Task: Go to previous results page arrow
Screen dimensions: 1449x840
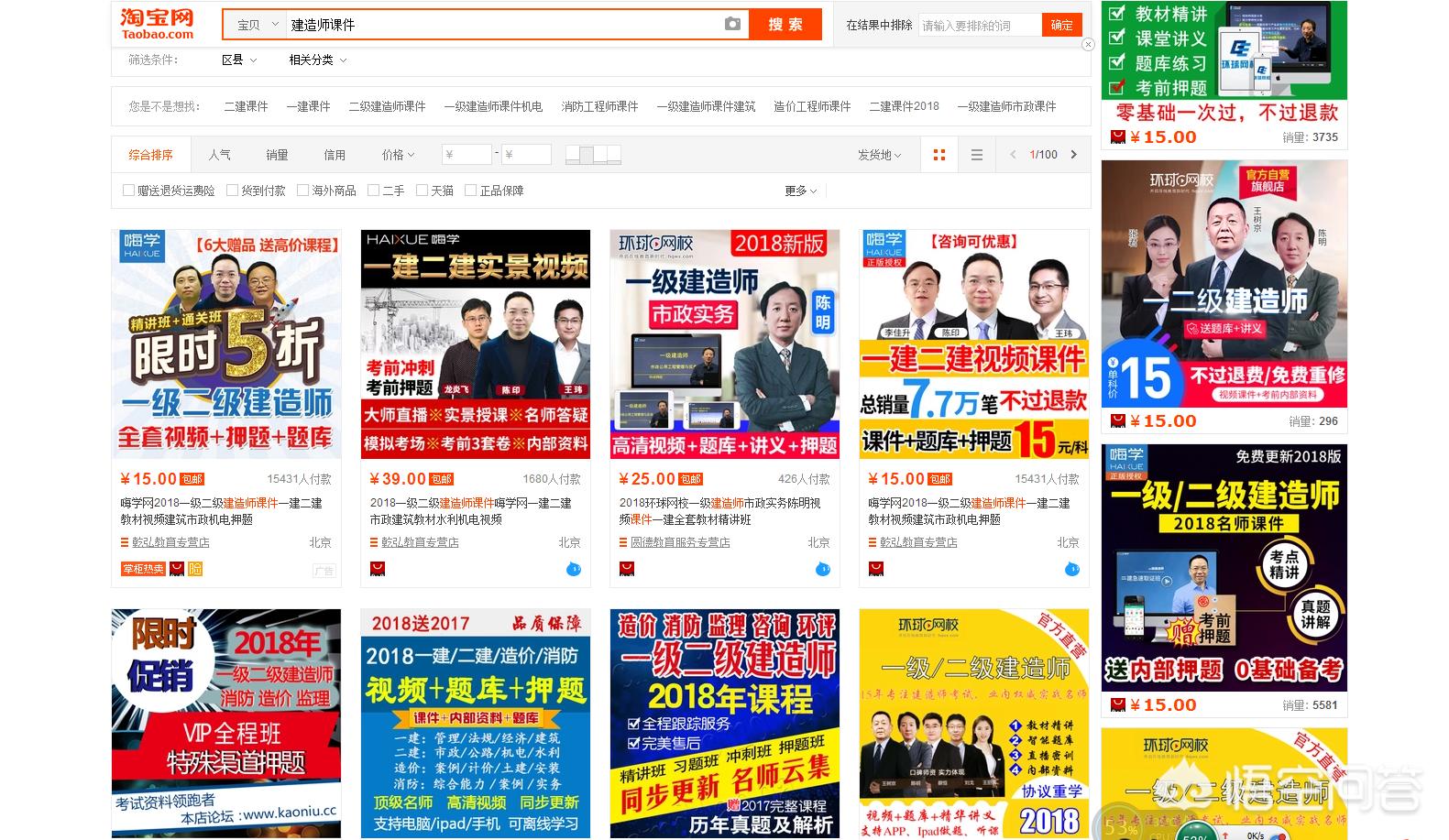Action: (1013, 155)
